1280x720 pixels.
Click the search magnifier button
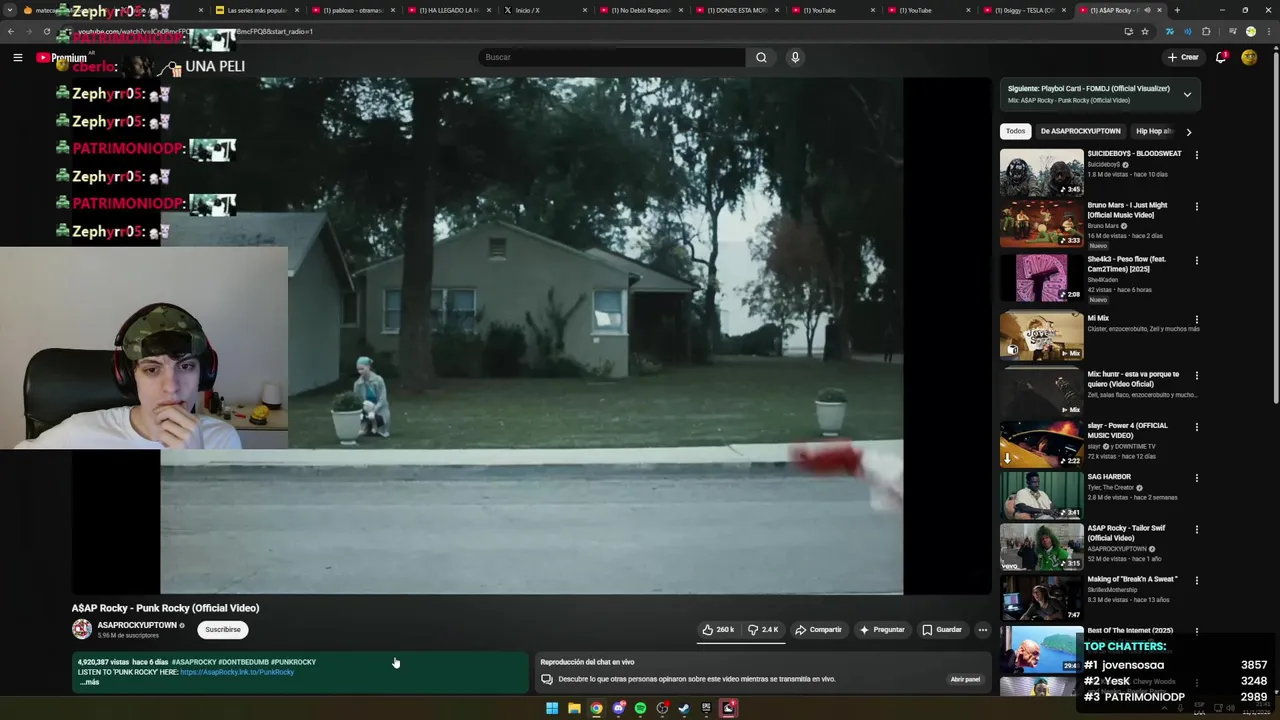tap(761, 57)
